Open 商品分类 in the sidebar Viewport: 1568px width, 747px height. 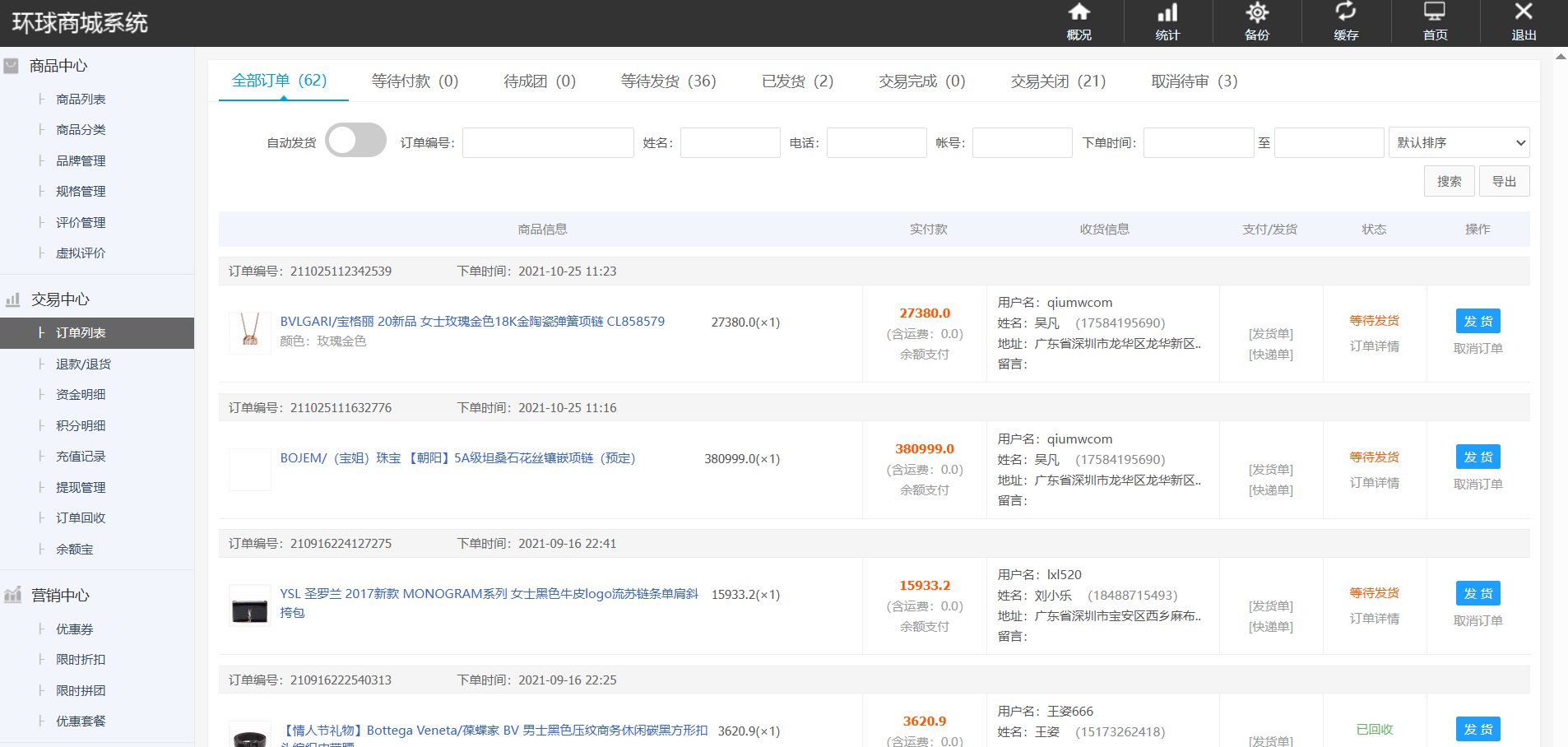point(81,130)
